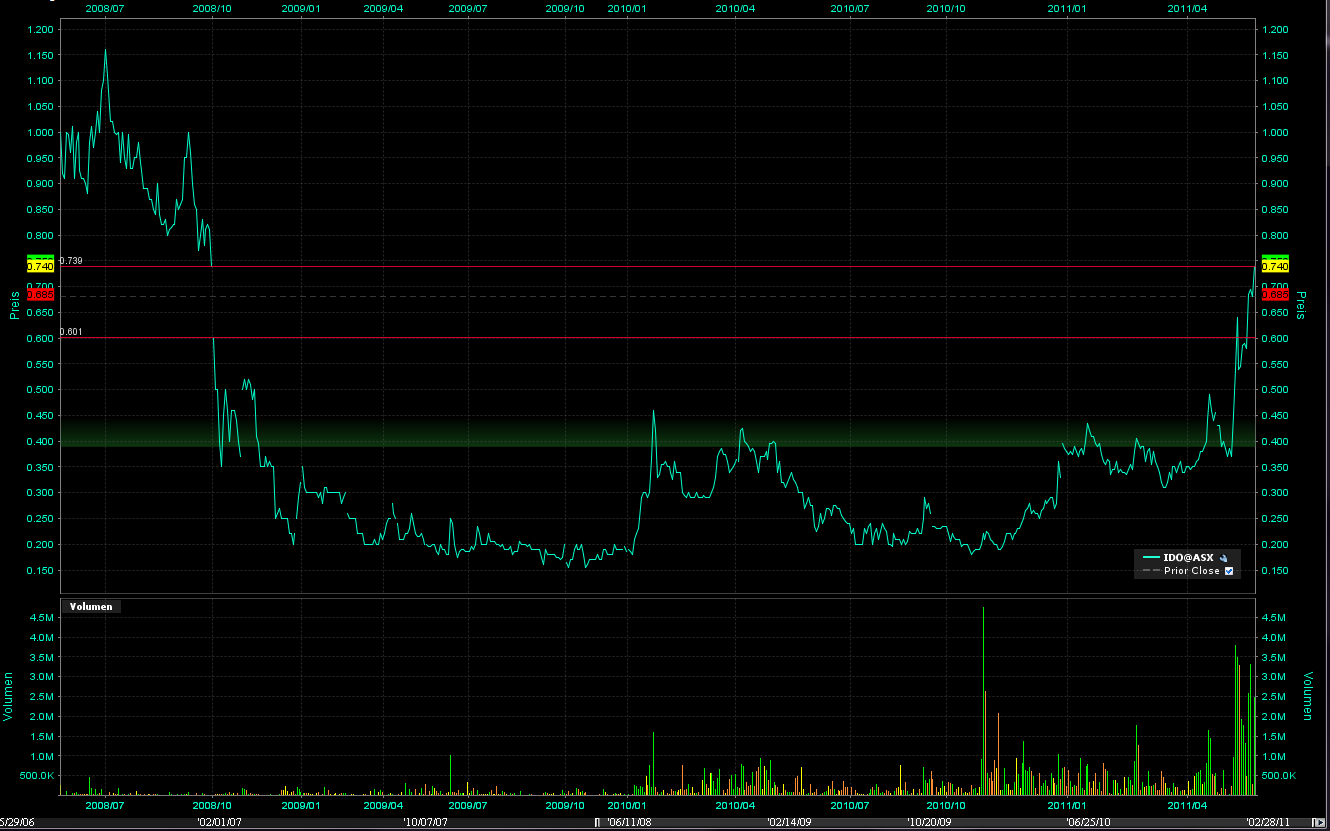Click the small marker next to '06/11/08 date
This screenshot has width=1330, height=831.
tap(598, 821)
